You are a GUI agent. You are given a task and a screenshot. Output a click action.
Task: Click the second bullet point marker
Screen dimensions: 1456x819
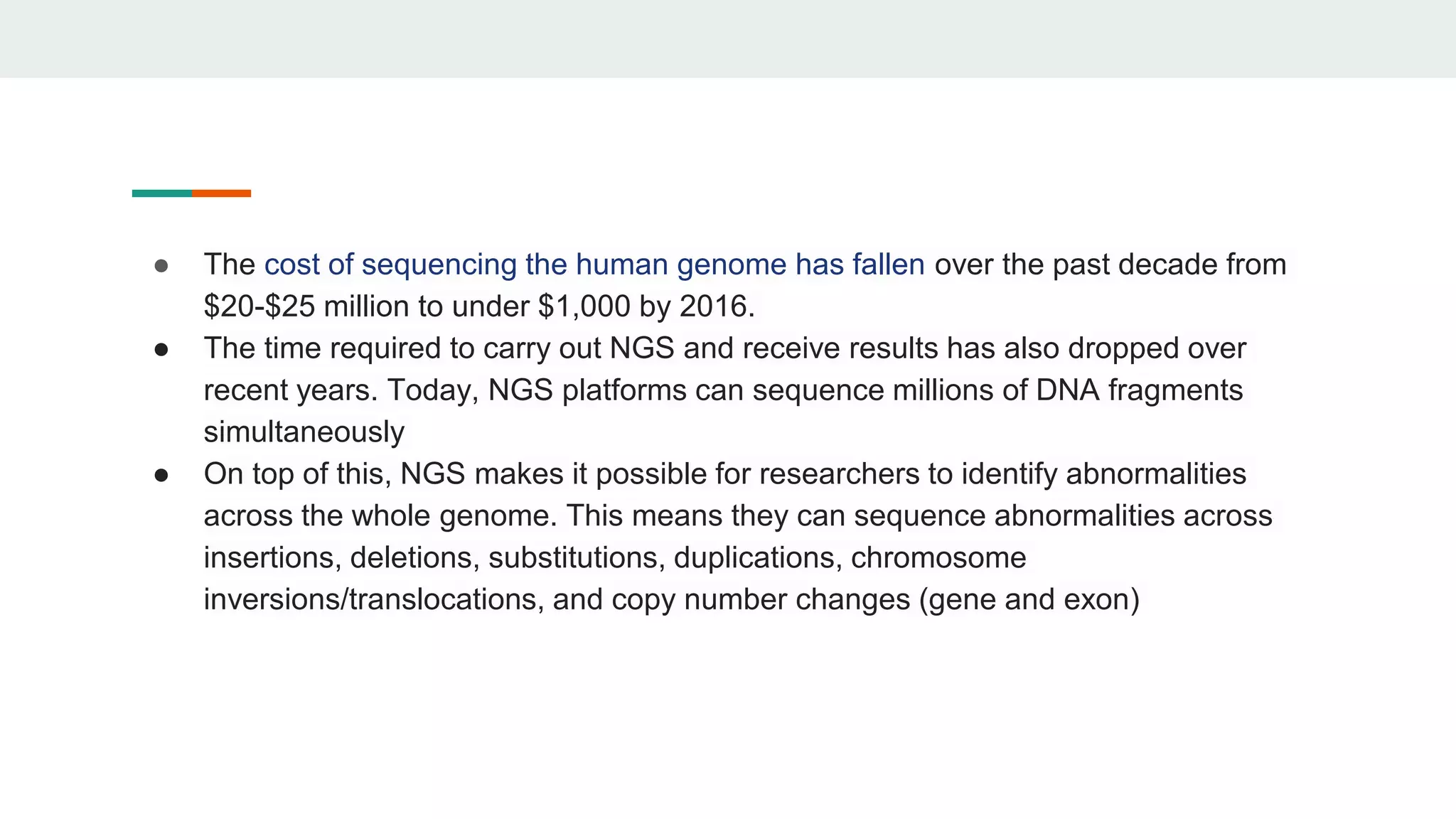(161, 350)
